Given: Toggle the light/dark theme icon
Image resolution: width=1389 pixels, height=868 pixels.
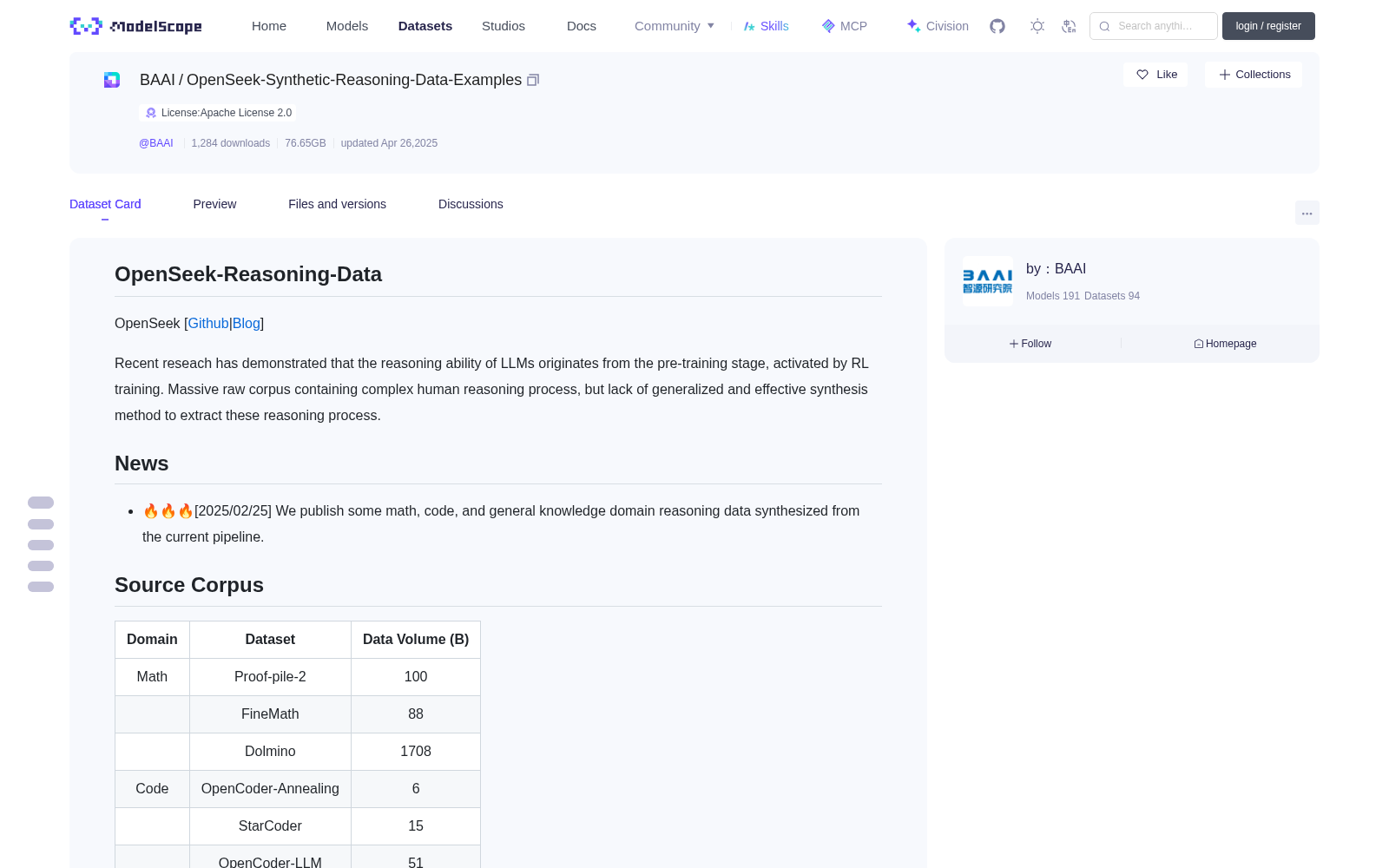Looking at the screenshot, I should tap(1037, 26).
